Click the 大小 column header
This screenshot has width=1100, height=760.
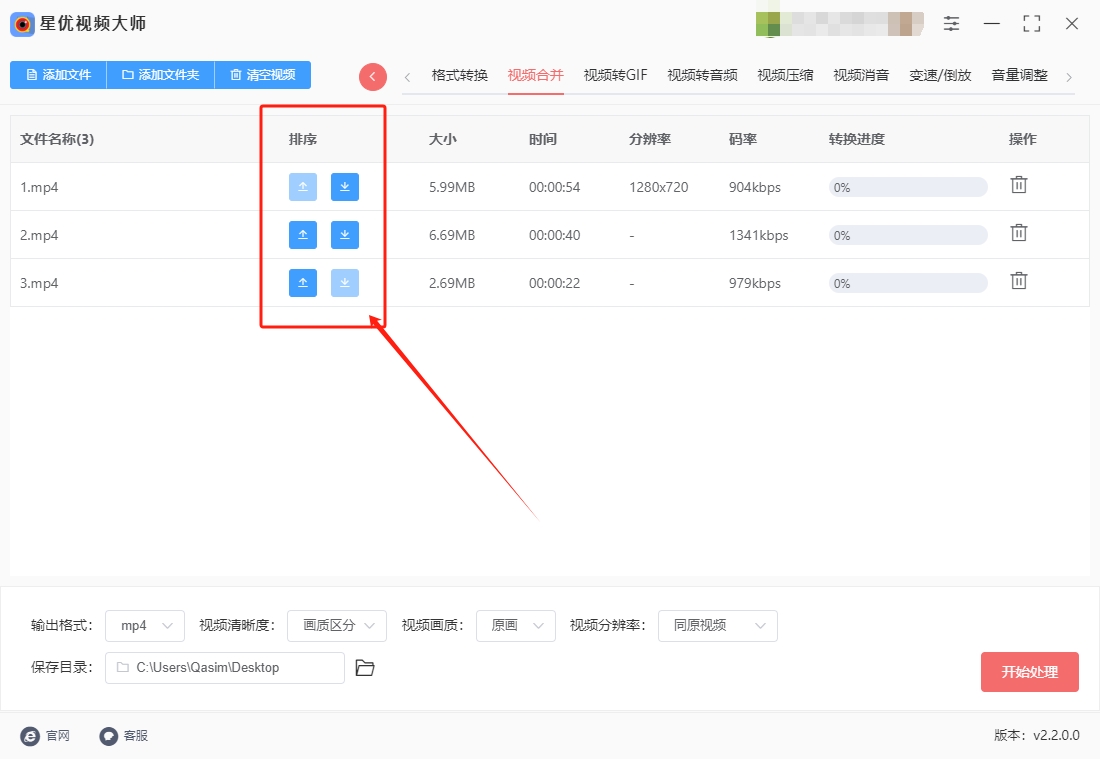tap(443, 139)
